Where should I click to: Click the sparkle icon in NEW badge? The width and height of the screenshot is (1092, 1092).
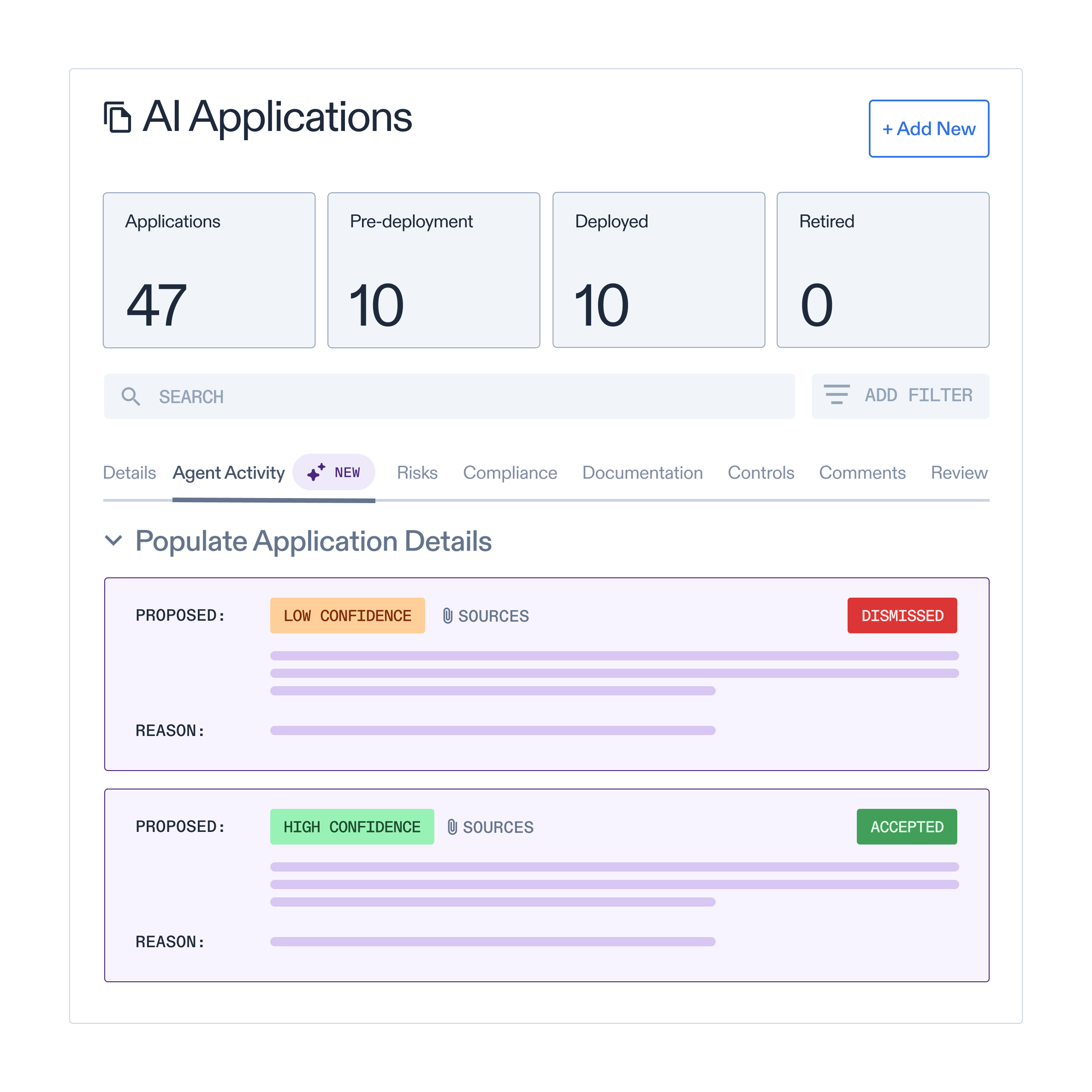[x=316, y=472]
